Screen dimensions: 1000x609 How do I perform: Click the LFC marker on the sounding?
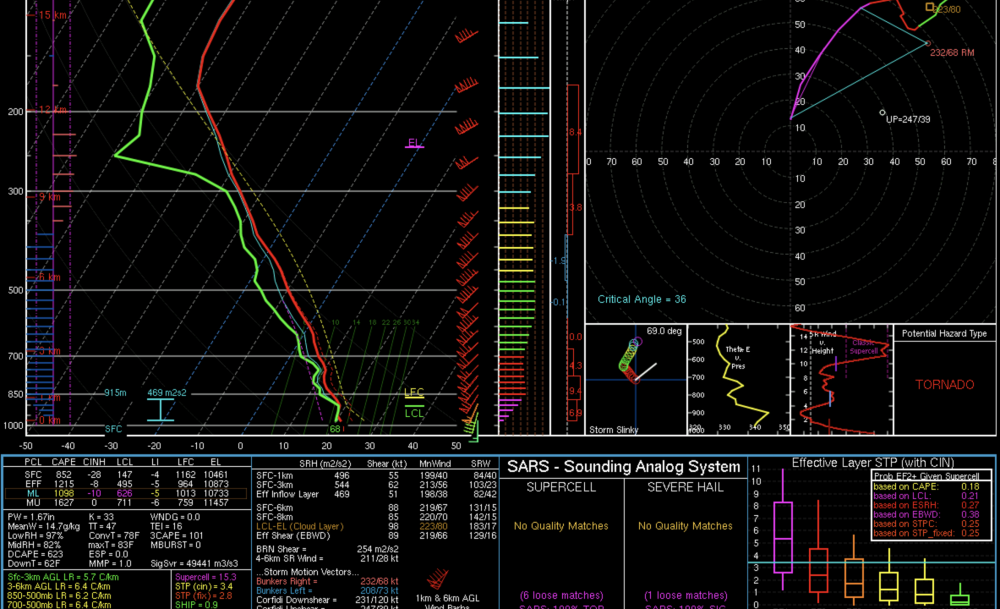413,393
